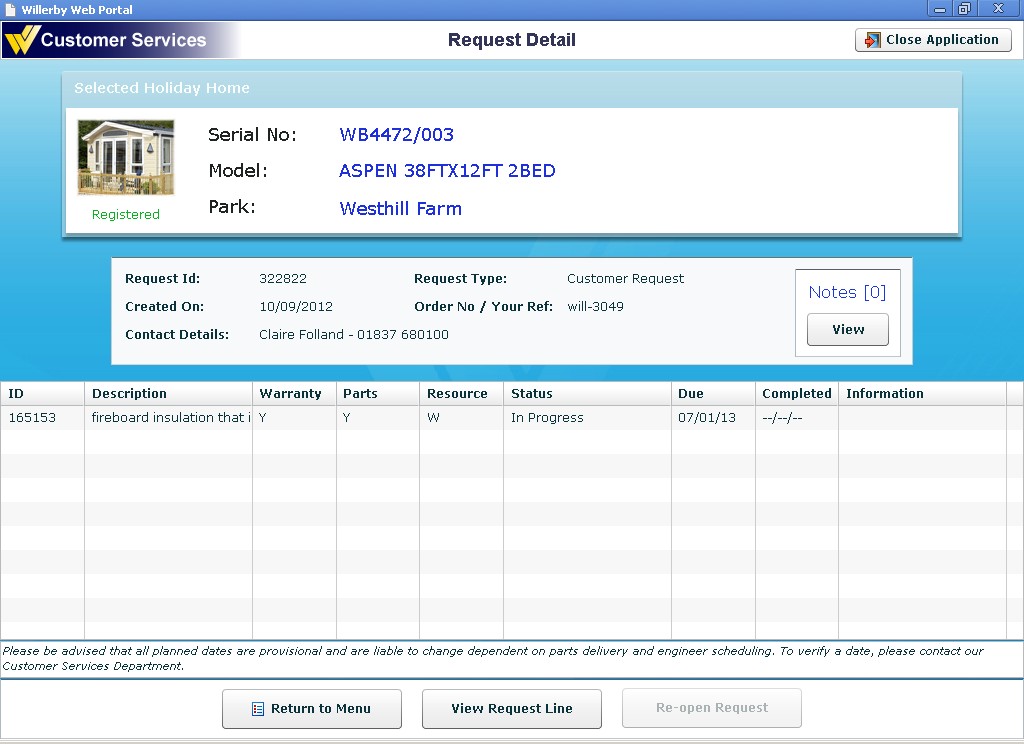Image resolution: width=1024 pixels, height=744 pixels.
Task: Sort by the ID column header
Action: point(42,394)
